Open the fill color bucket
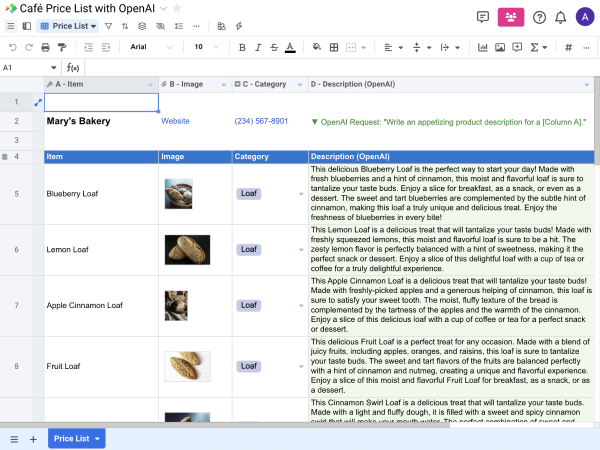600x450 pixels. pos(316,47)
